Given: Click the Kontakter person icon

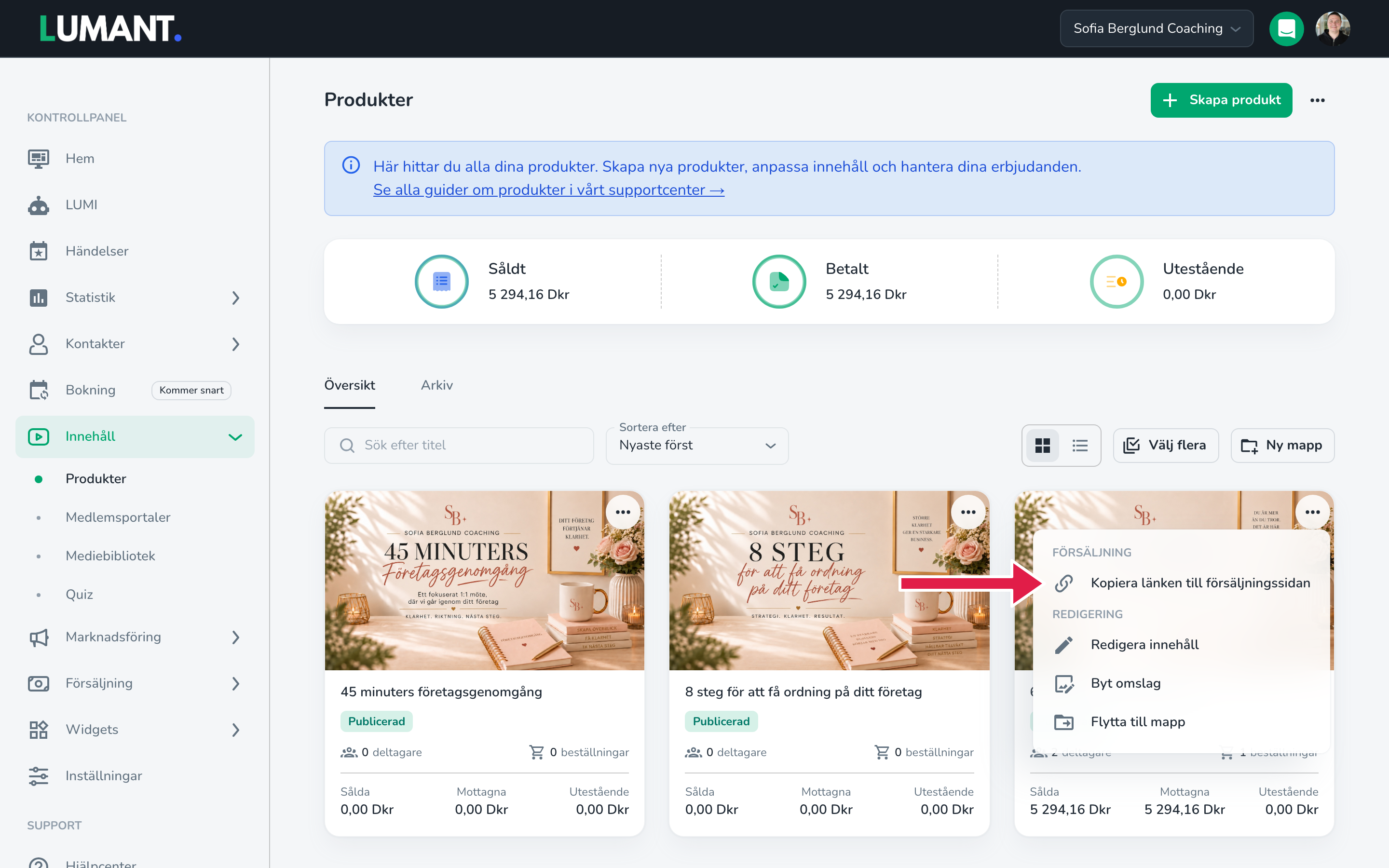Looking at the screenshot, I should pos(39,344).
